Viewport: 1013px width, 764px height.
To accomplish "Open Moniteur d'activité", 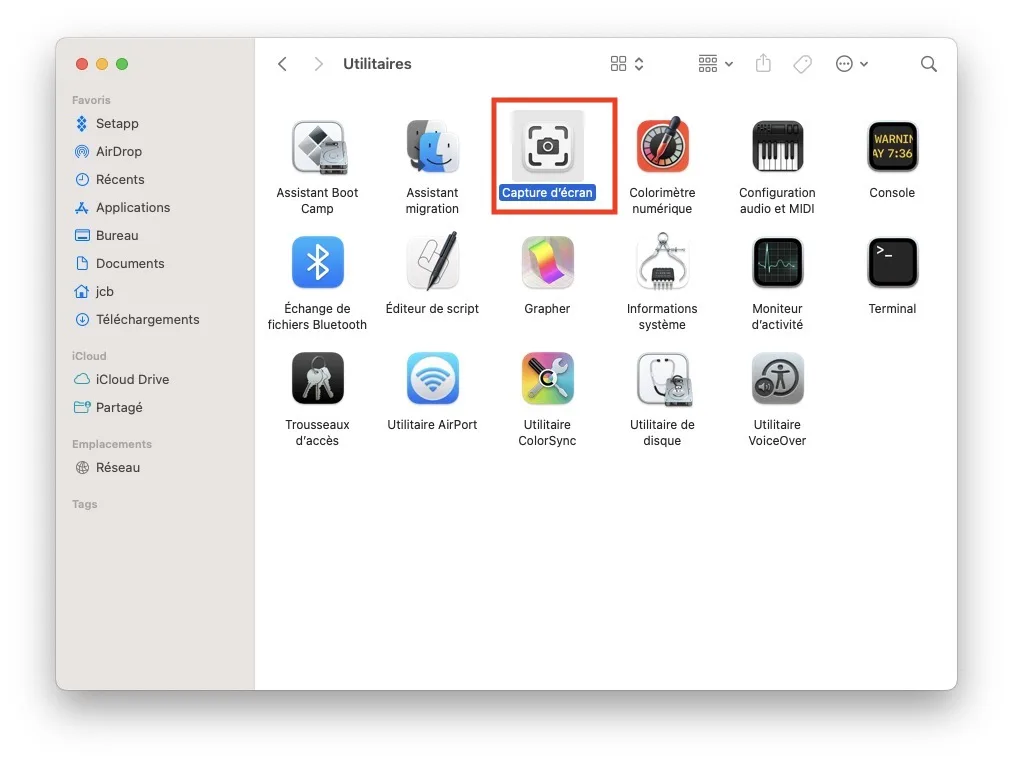I will tap(777, 262).
